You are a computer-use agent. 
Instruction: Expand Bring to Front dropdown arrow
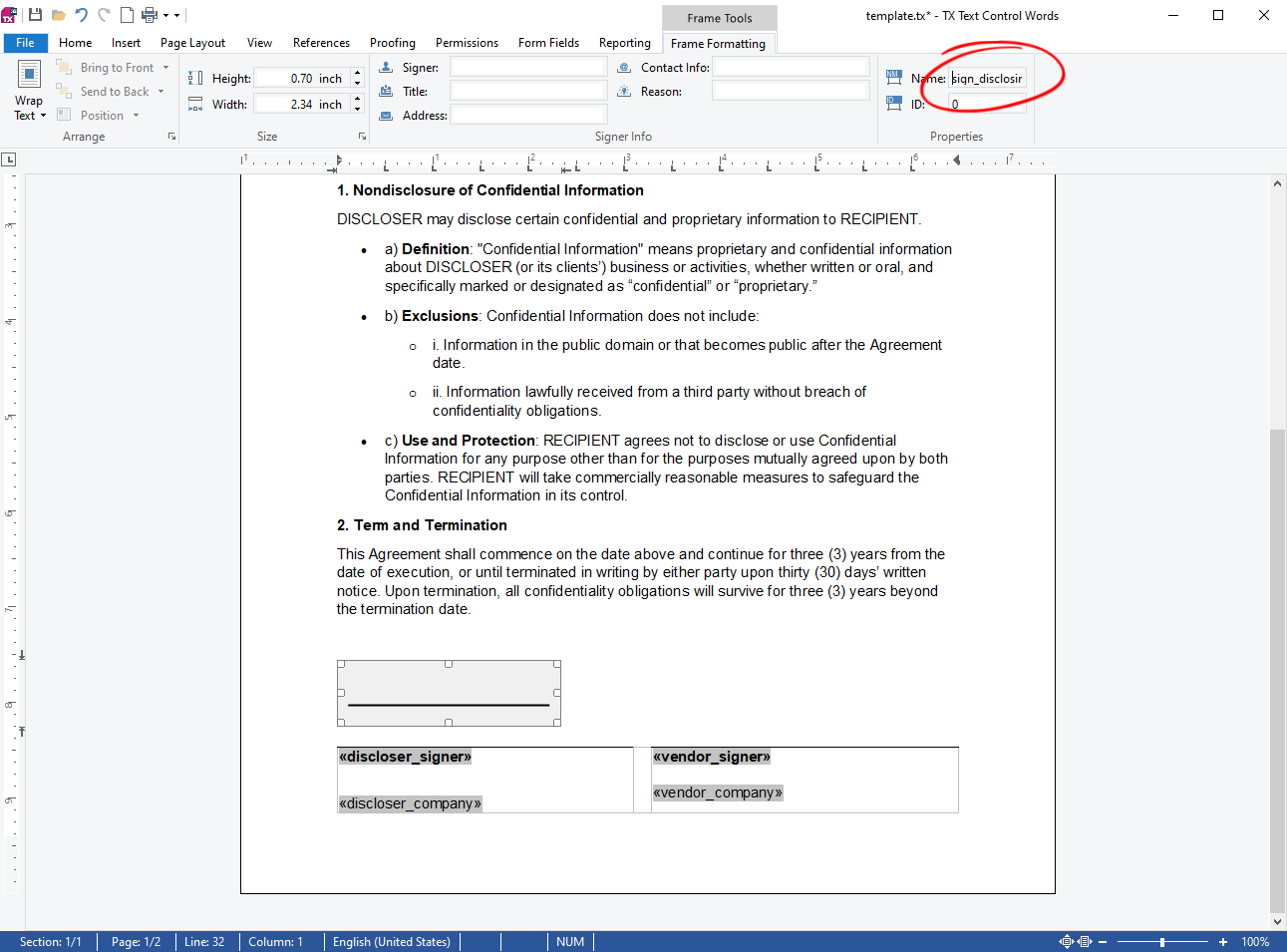164,68
